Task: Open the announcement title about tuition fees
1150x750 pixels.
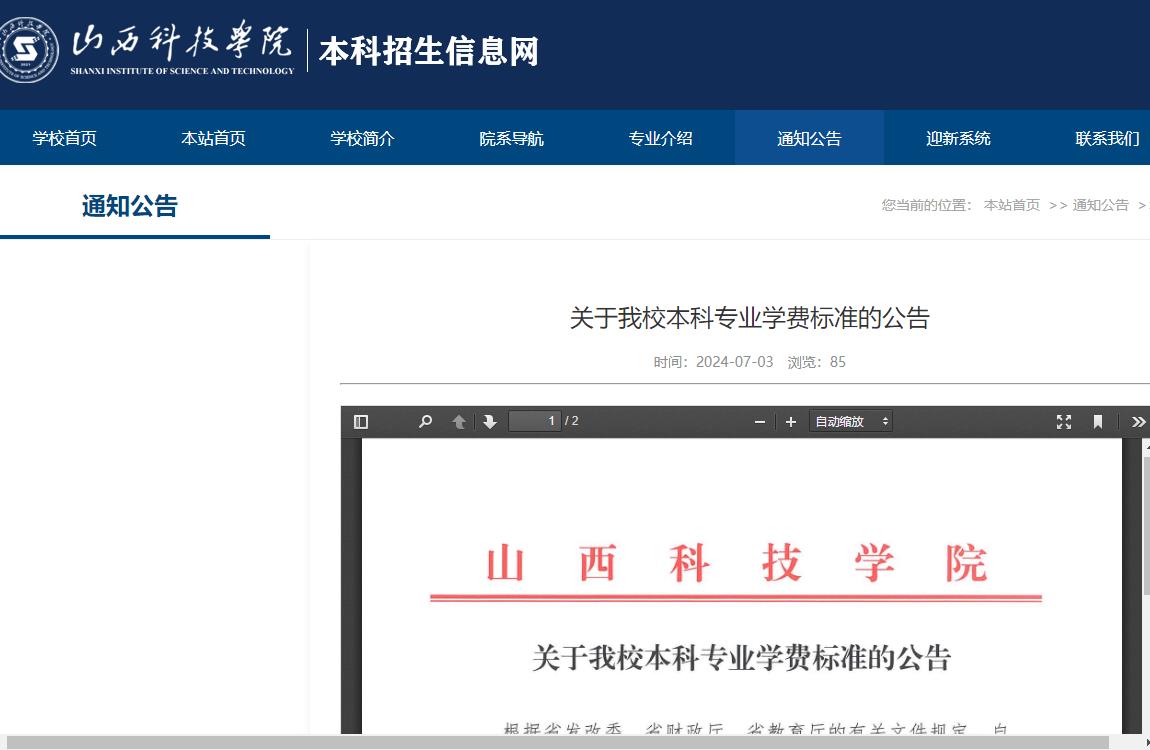Action: coord(747,318)
